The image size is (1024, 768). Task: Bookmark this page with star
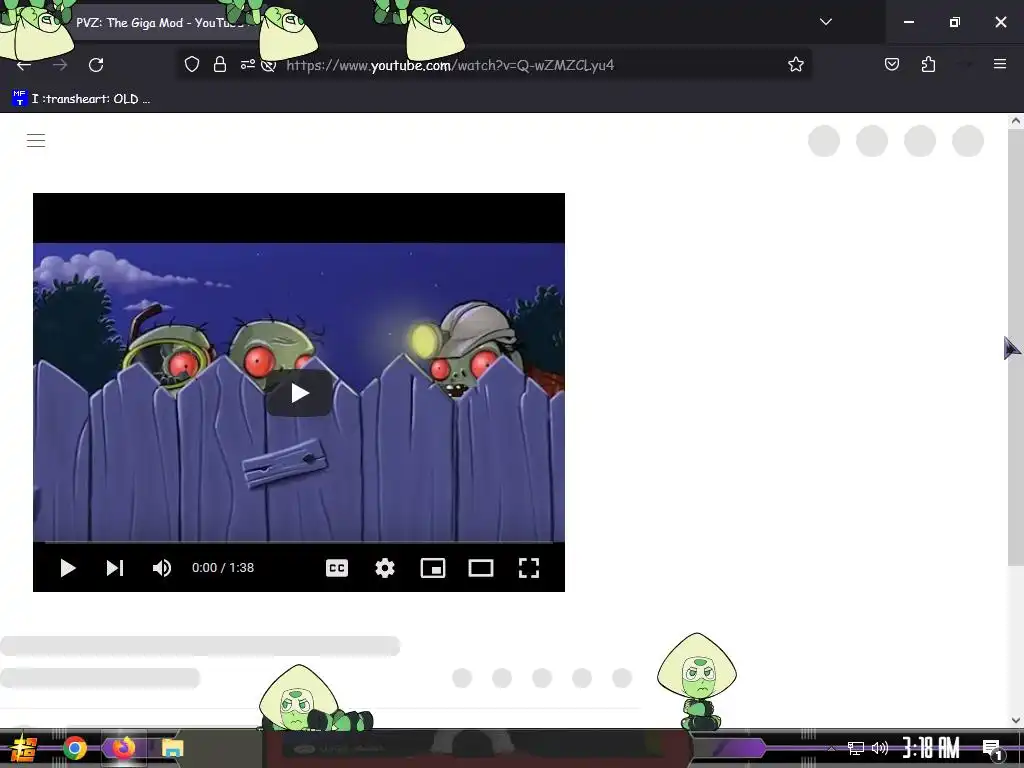tap(795, 64)
